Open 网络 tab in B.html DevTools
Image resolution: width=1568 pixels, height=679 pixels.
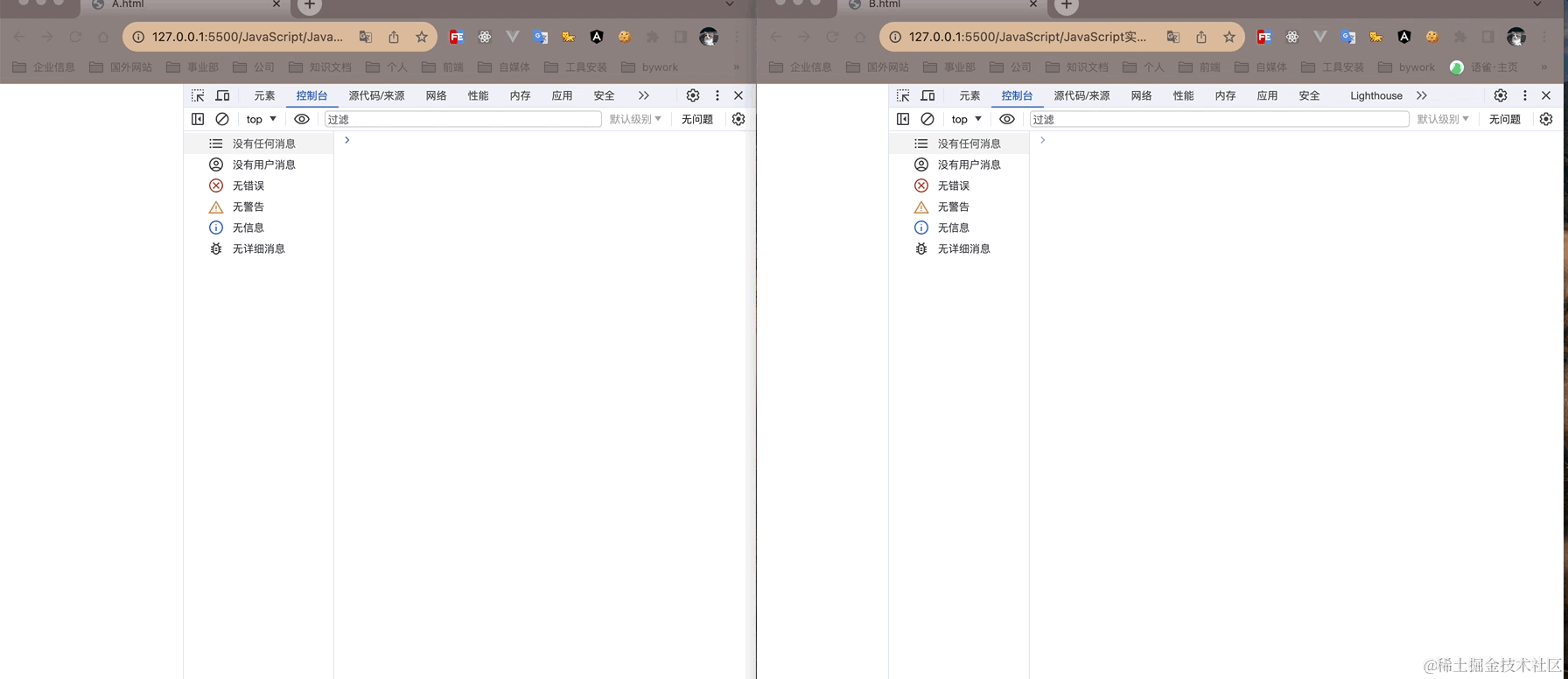click(x=1141, y=95)
